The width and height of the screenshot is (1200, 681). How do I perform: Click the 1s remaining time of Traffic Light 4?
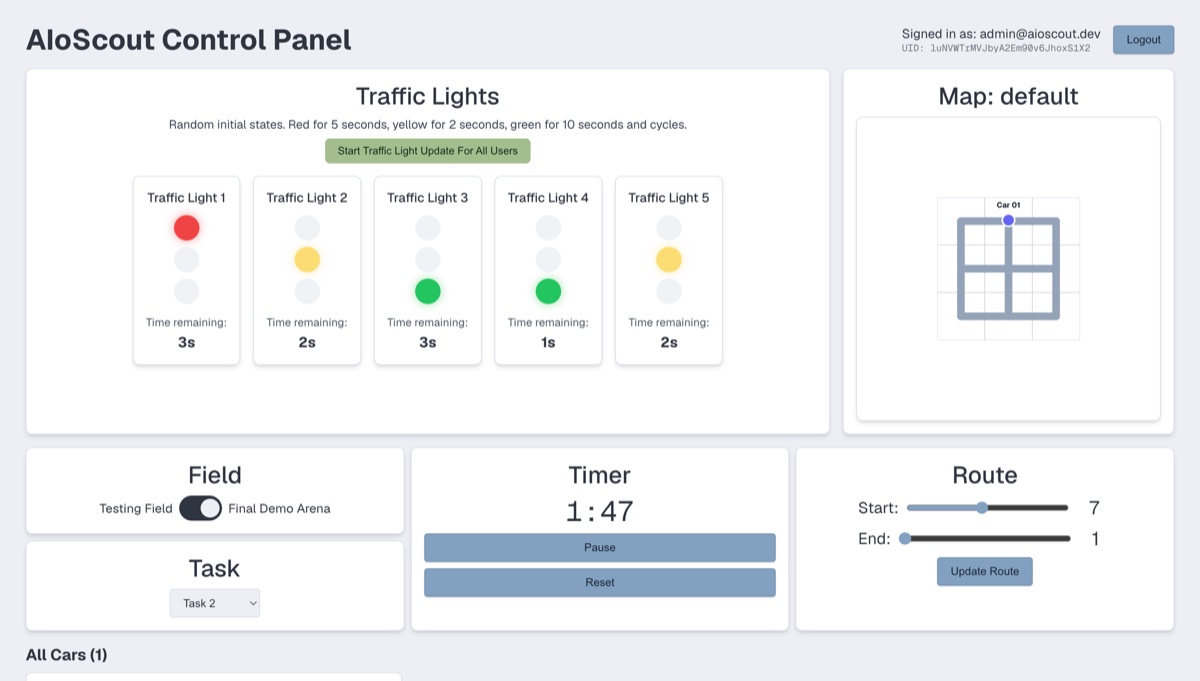pos(548,342)
